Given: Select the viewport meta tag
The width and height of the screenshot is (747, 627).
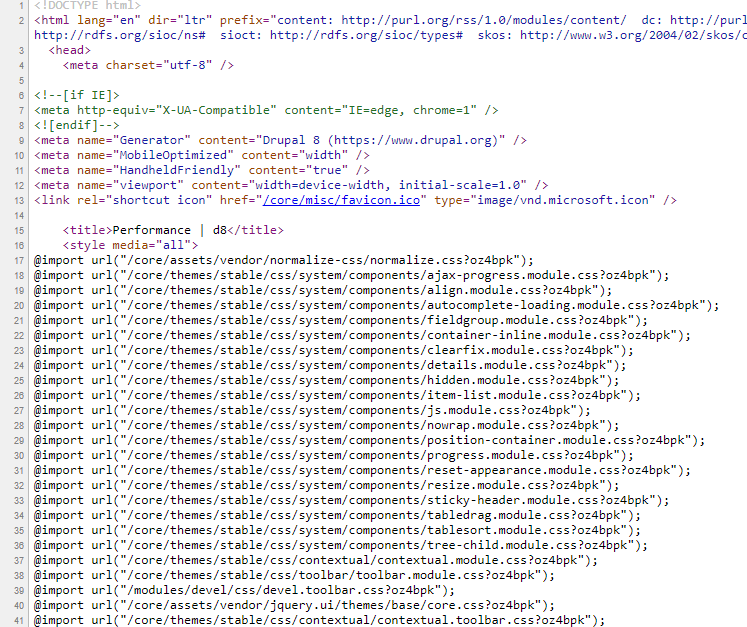Looking at the screenshot, I should coord(291,185).
